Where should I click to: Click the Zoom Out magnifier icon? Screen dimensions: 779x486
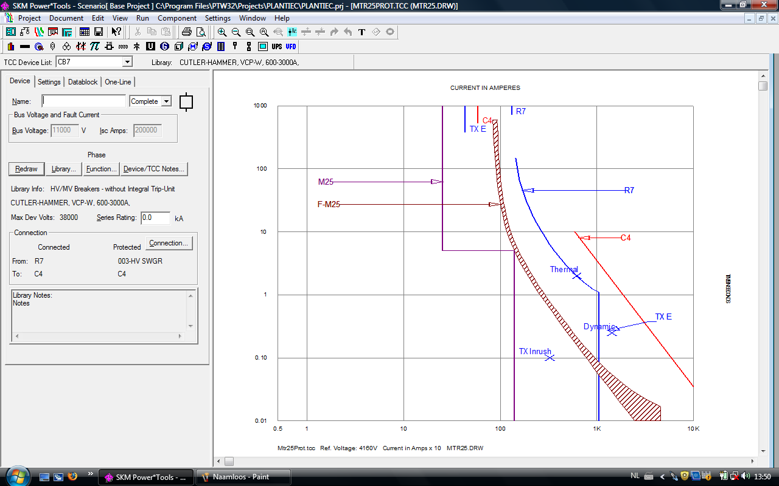coord(235,32)
